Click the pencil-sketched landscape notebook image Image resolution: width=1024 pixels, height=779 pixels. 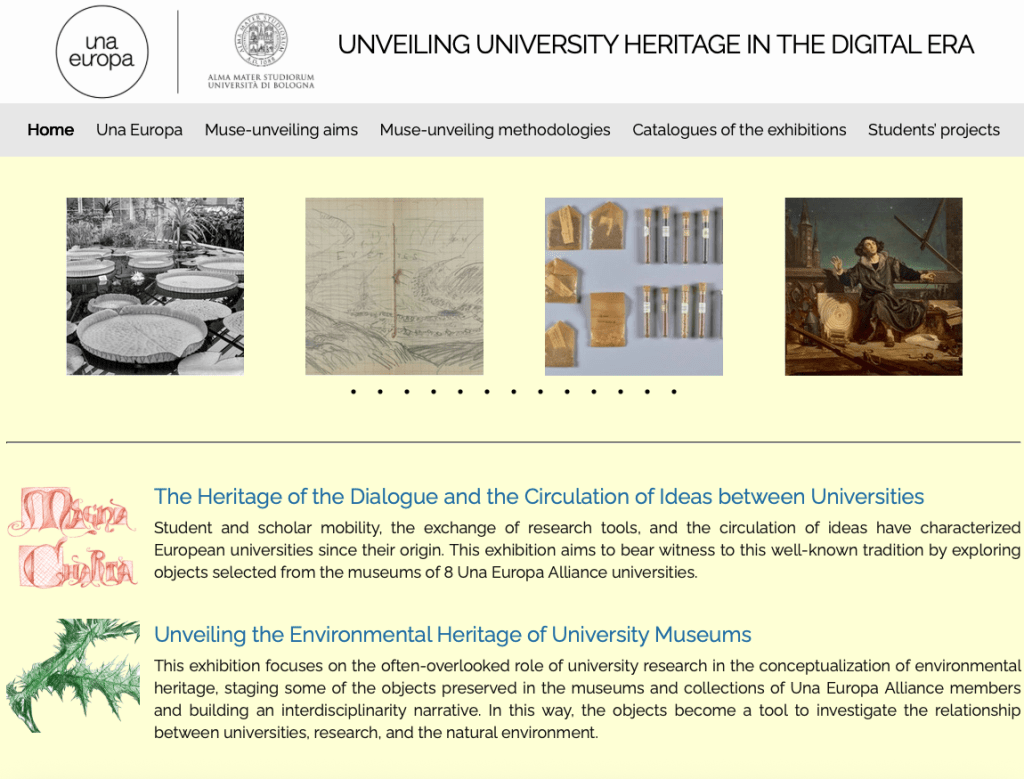coord(394,285)
